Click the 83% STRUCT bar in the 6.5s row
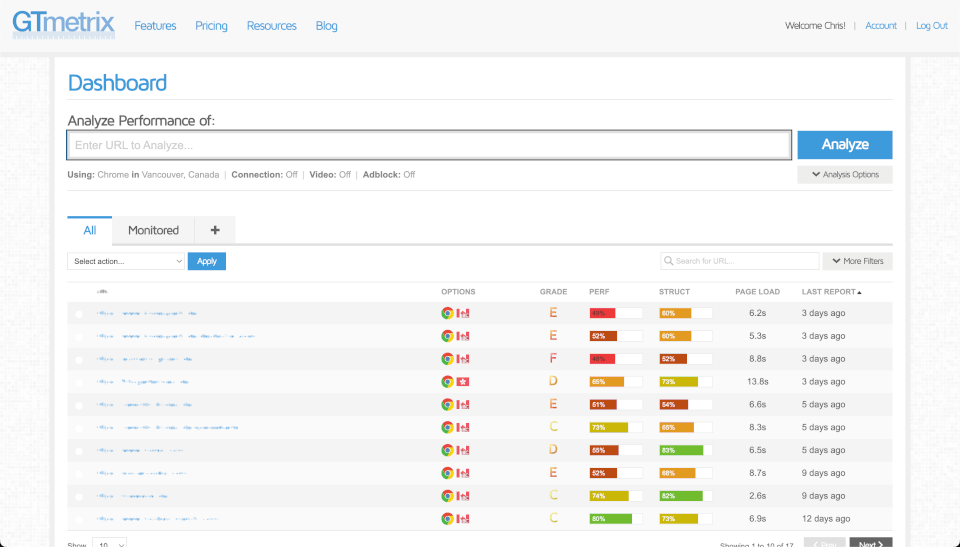Viewport: 960px width, 547px height. tap(685, 450)
